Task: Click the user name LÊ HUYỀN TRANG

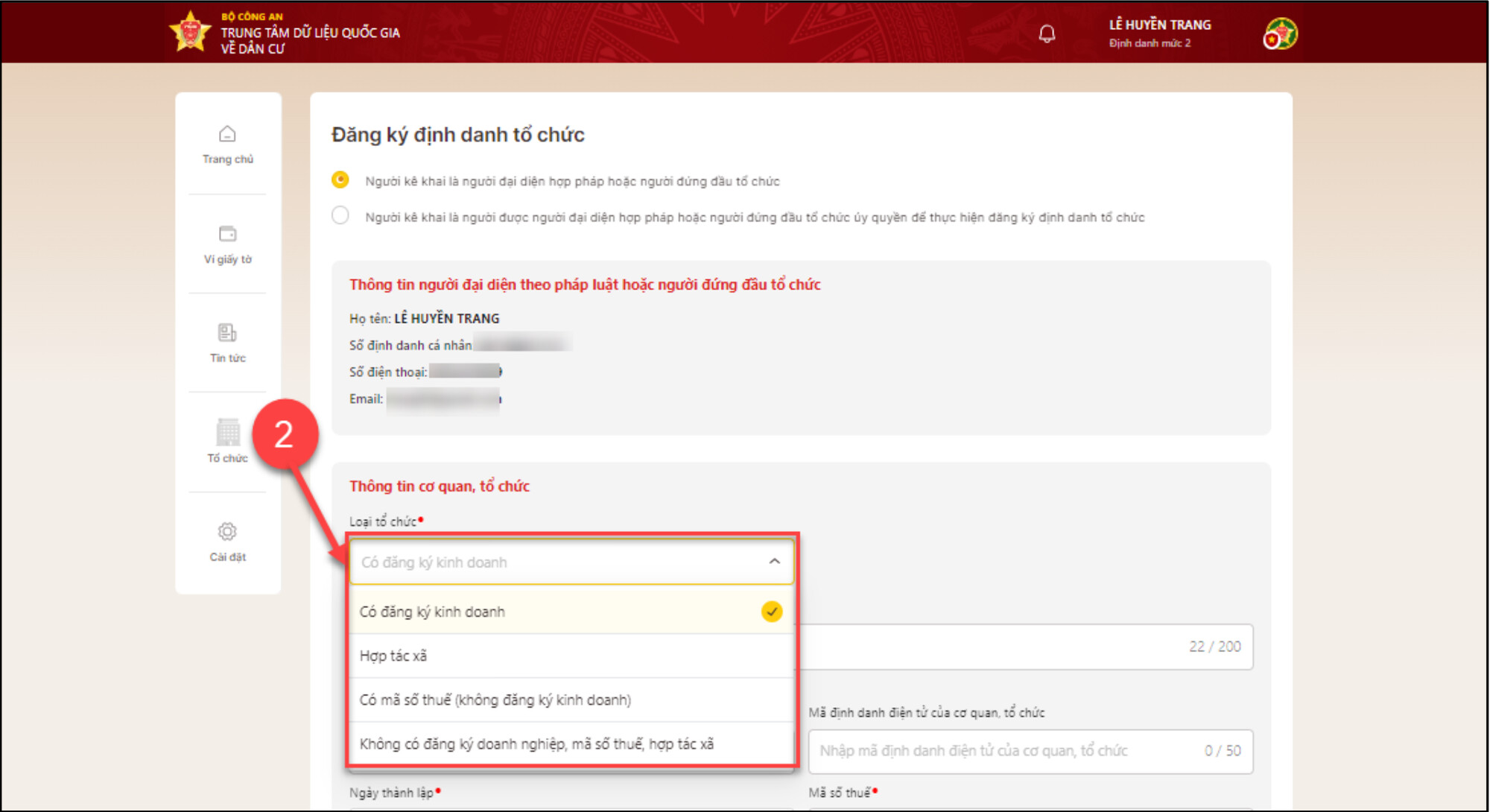Action: pos(1159,25)
